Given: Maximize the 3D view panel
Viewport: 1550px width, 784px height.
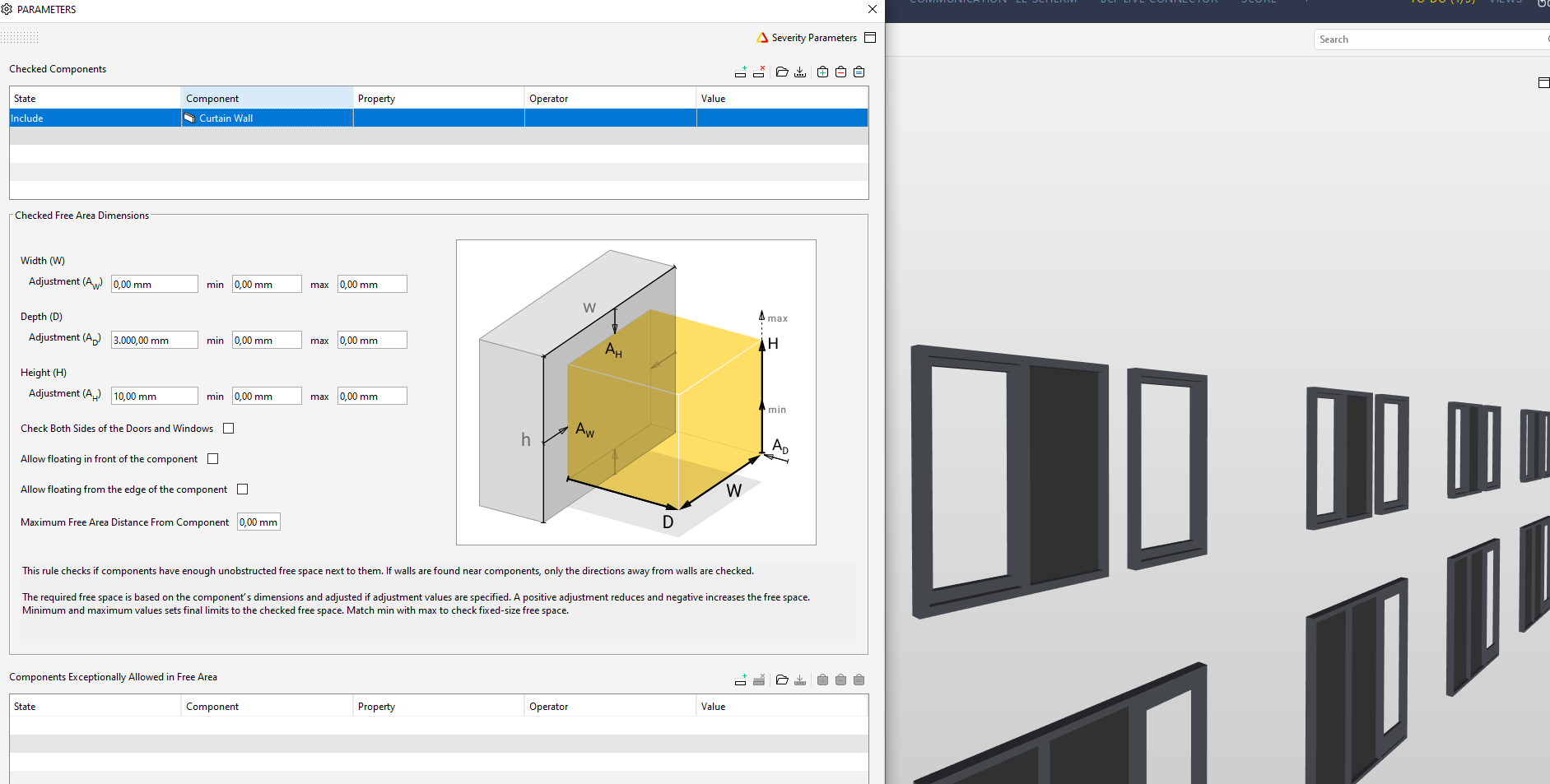Looking at the screenshot, I should tap(1543, 82).
